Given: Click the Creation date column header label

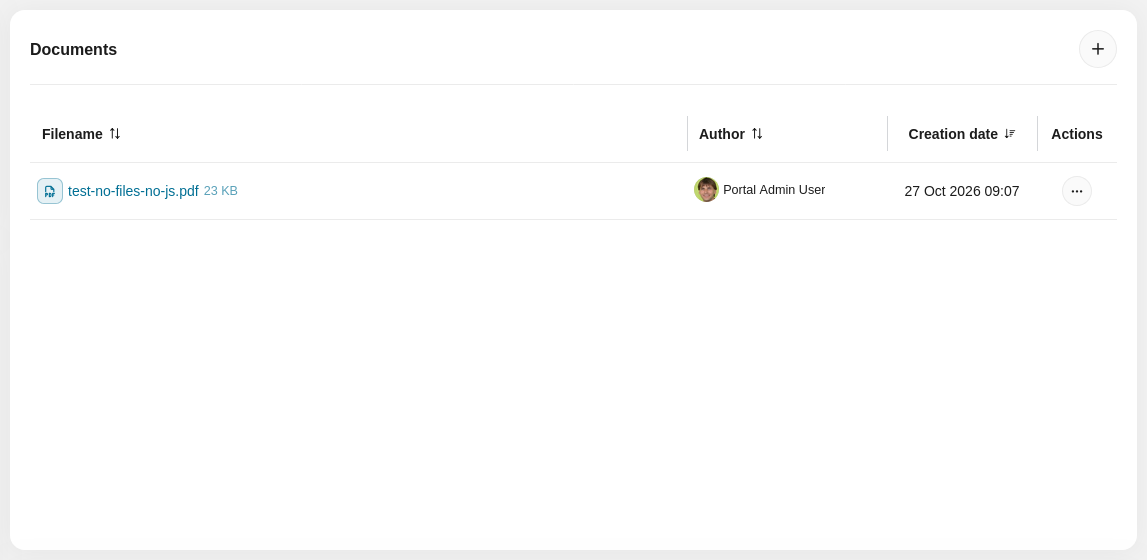Looking at the screenshot, I should (x=953, y=134).
